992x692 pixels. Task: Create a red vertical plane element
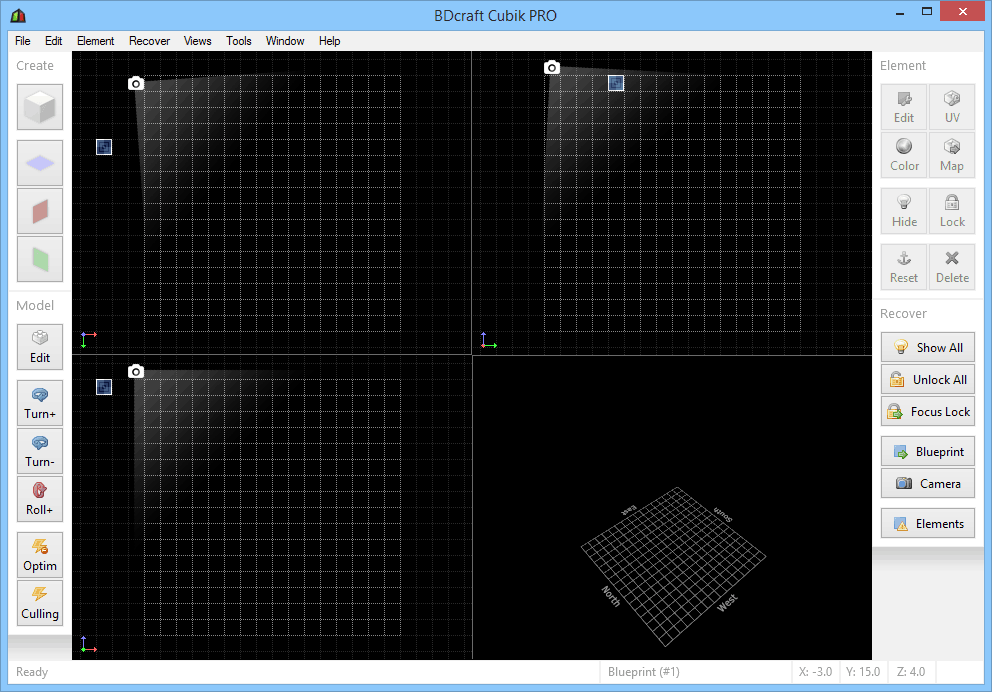(x=40, y=211)
